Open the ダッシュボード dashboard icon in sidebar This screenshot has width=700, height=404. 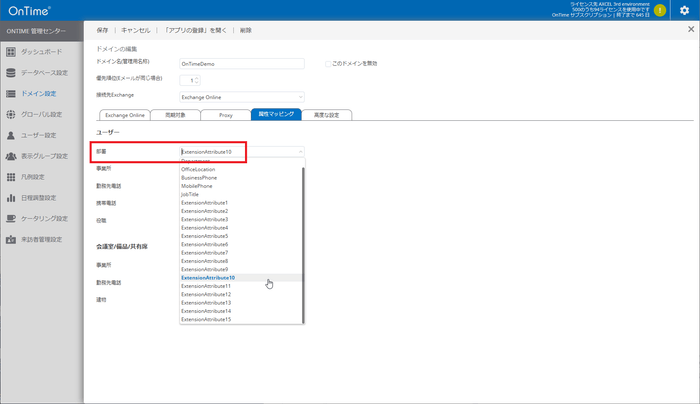[11, 51]
